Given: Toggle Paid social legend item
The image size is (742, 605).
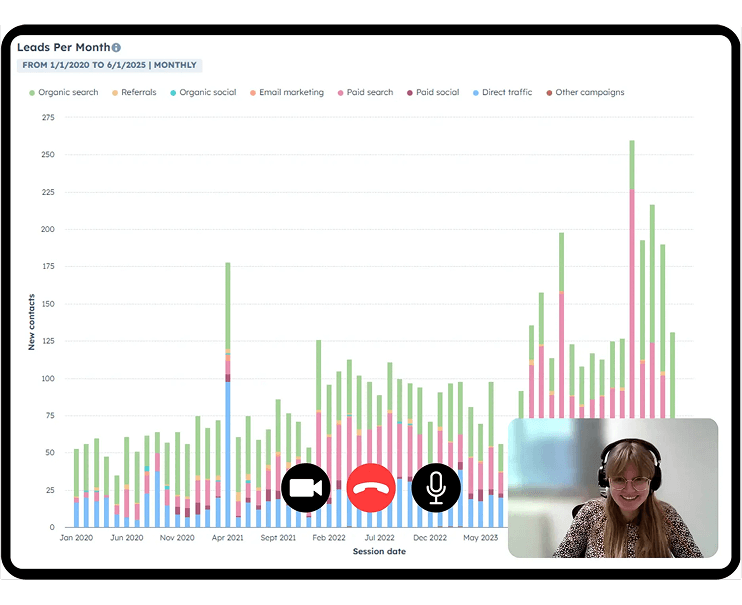Looking at the screenshot, I should [x=437, y=92].
